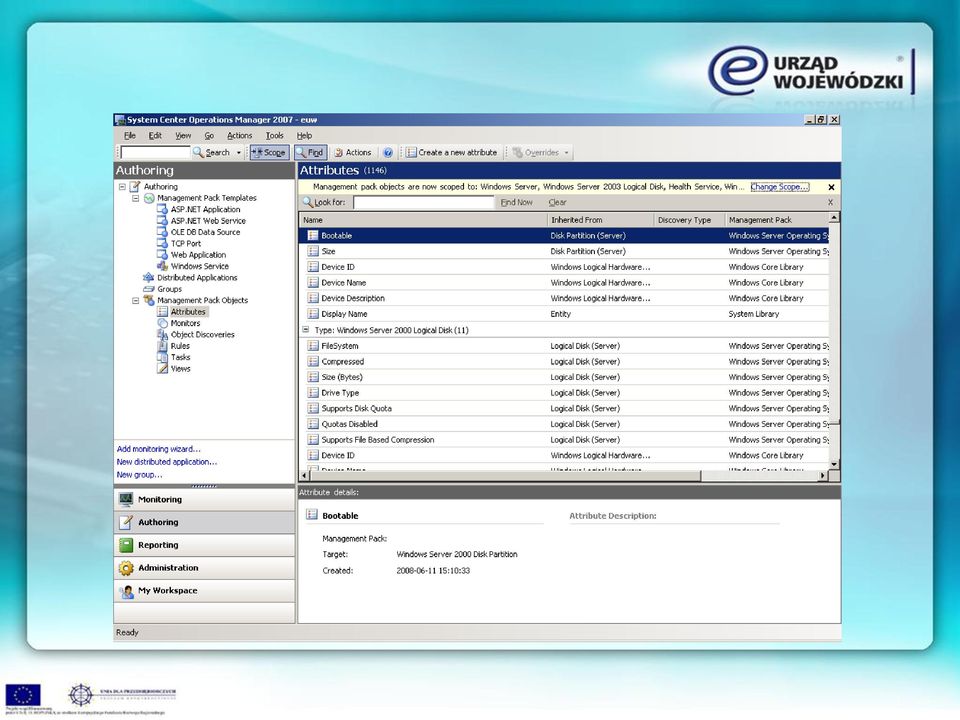Screen dimensions: 960x720
Task: Sort by Name column header
Action: pyautogui.click(x=423, y=220)
